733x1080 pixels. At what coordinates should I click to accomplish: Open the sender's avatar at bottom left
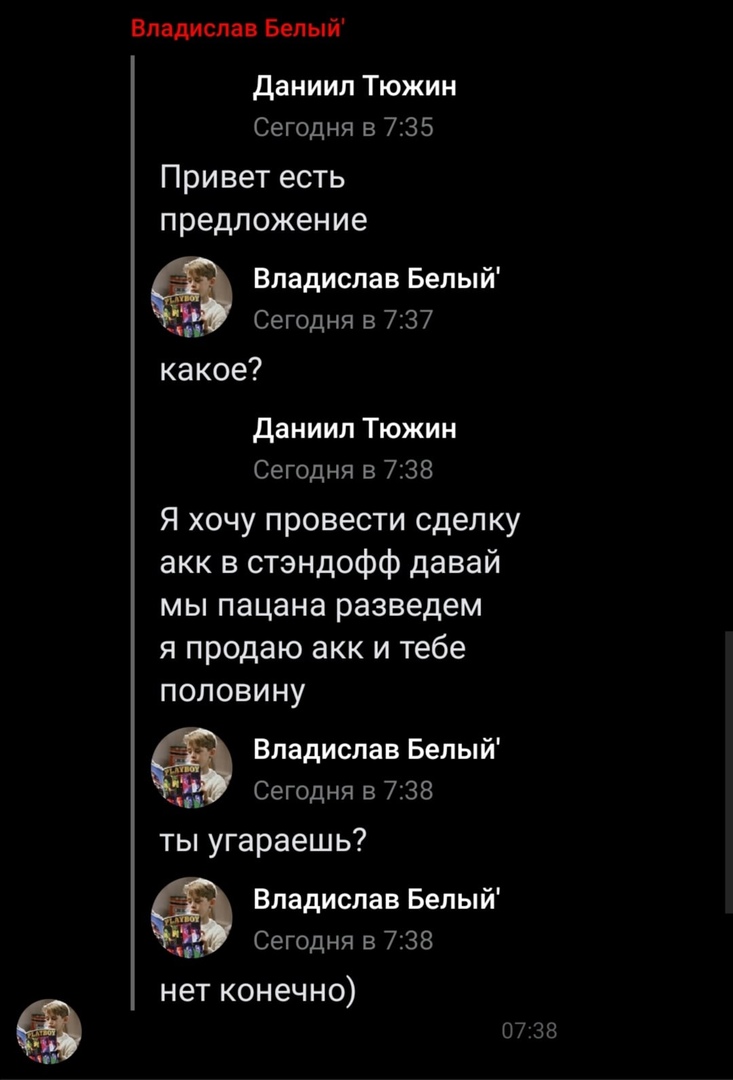[48, 1031]
